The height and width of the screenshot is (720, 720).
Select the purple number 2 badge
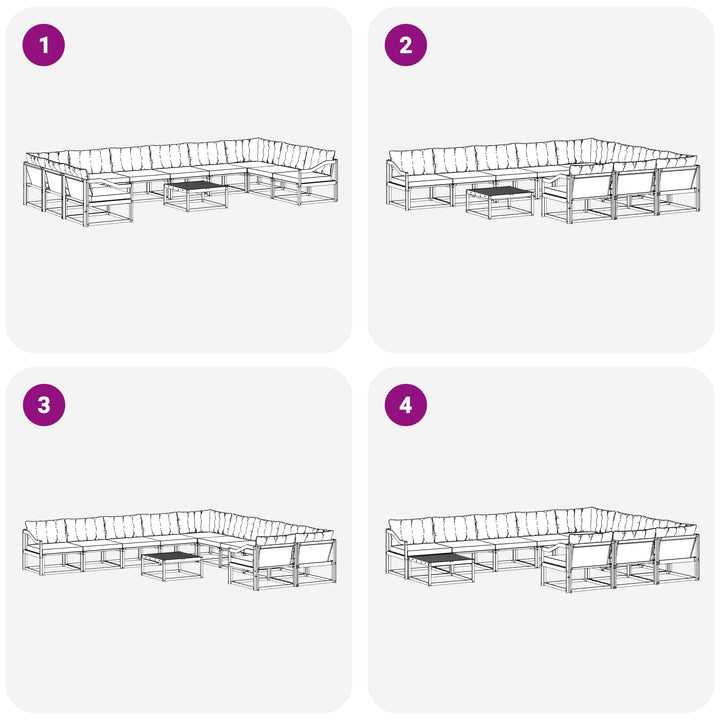click(405, 45)
